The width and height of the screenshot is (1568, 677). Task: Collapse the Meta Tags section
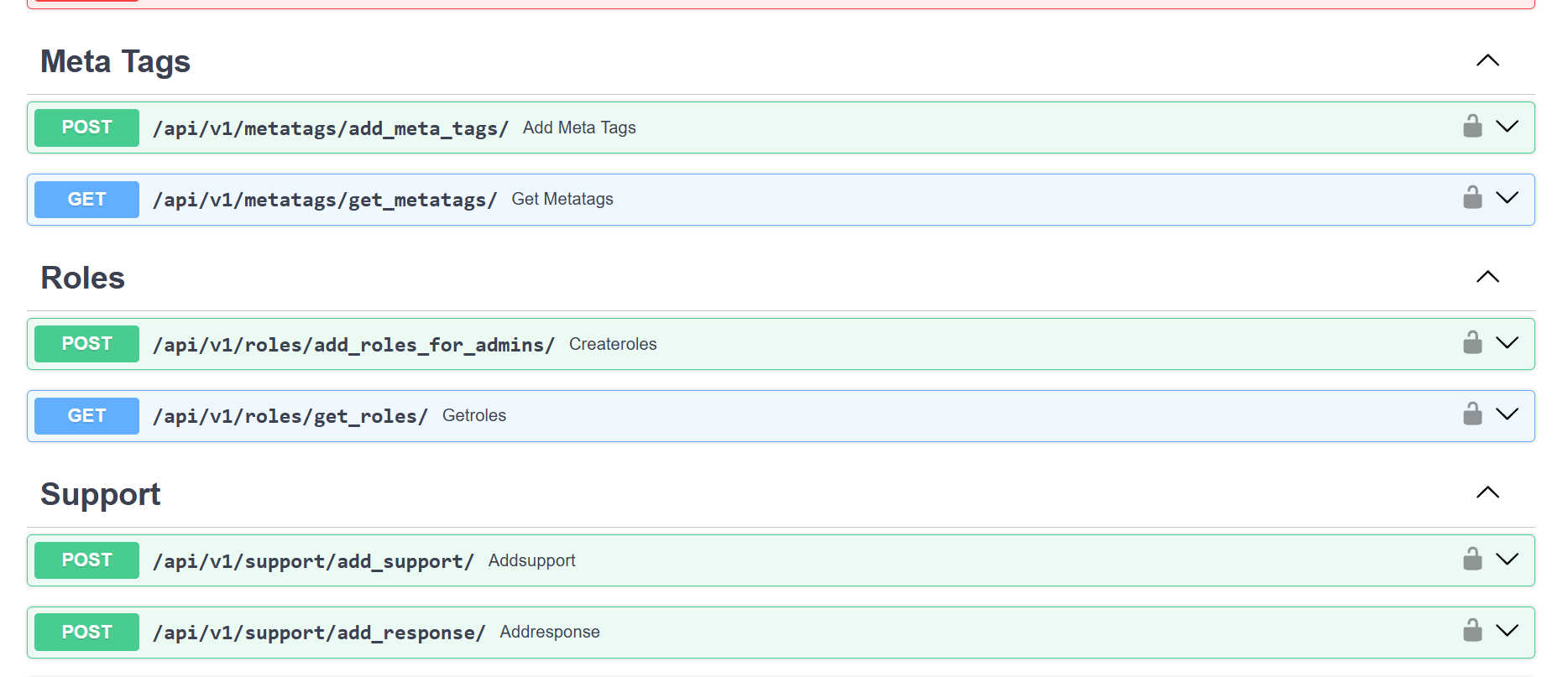(x=1487, y=60)
